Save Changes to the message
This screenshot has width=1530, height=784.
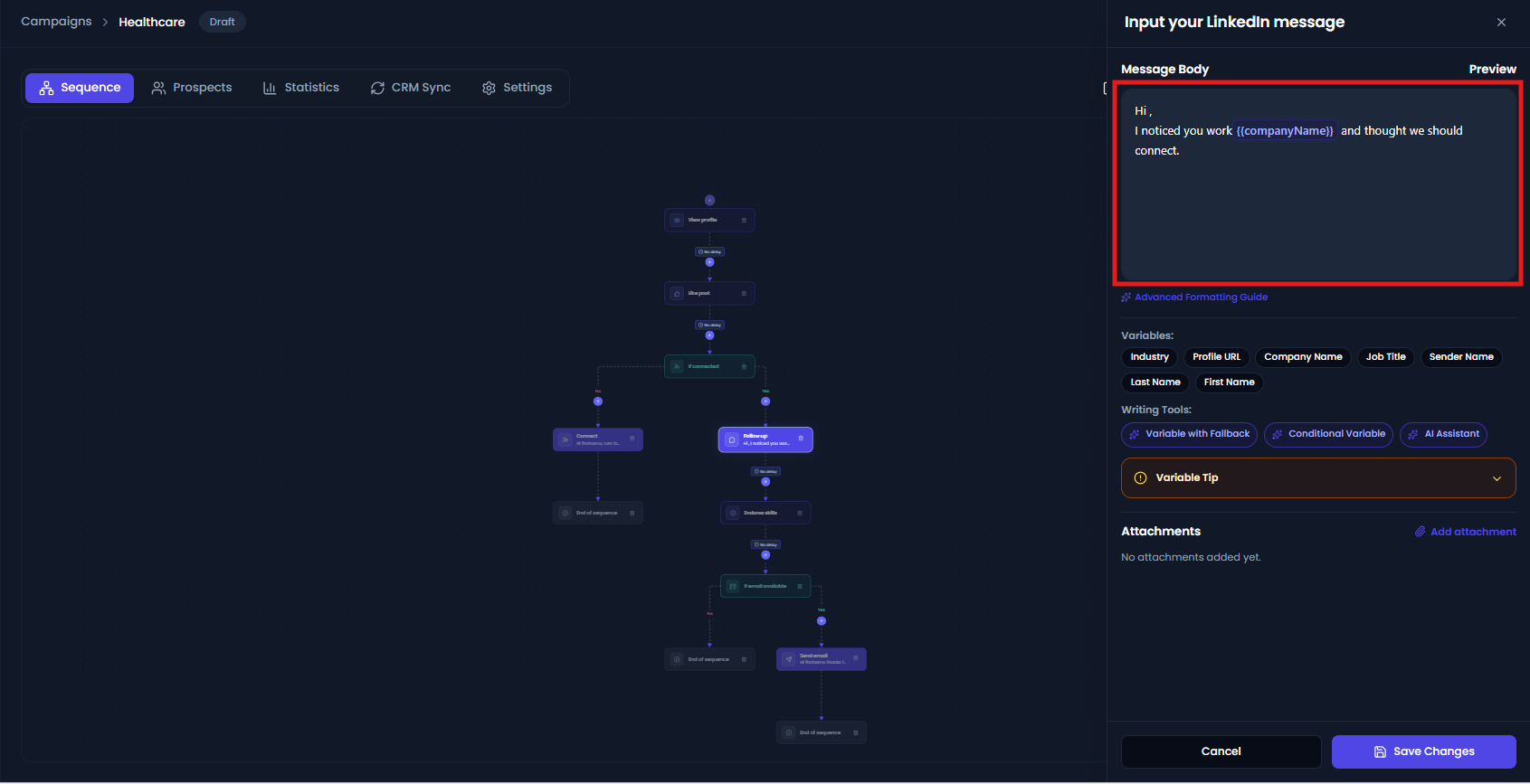coord(1424,751)
